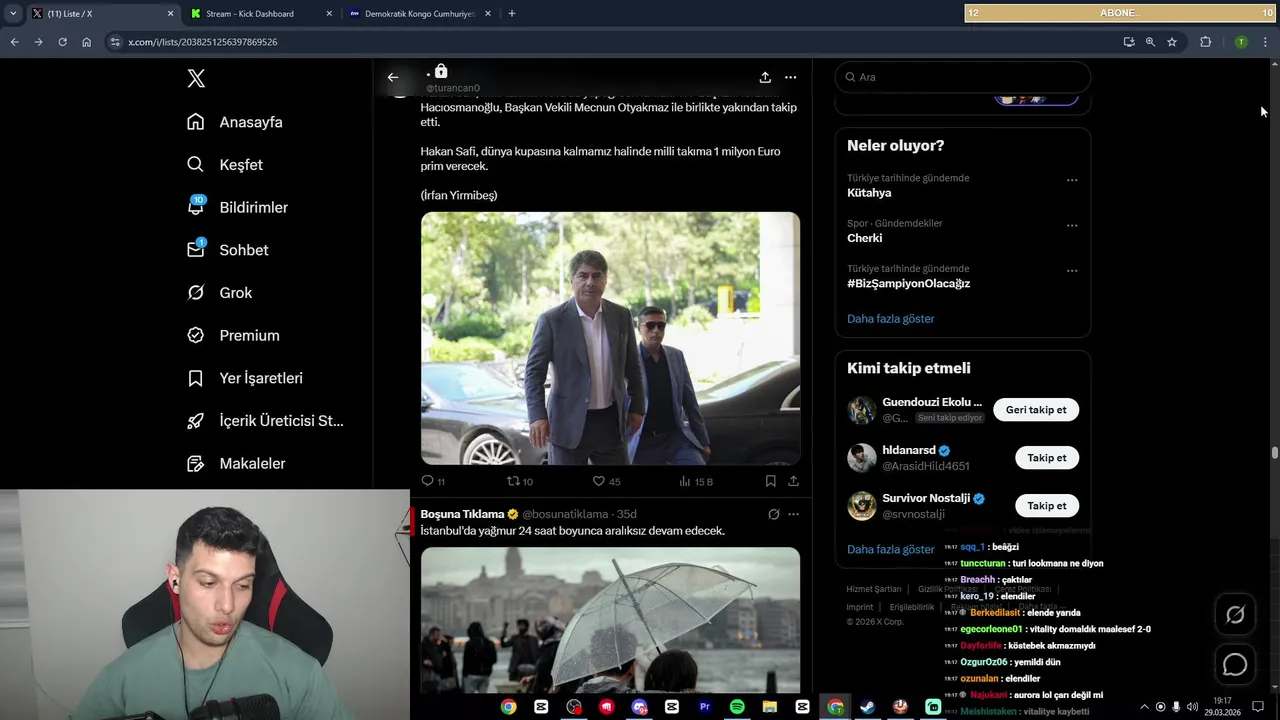Open Makaleler in sidebar
1280x720 pixels.
(236, 464)
